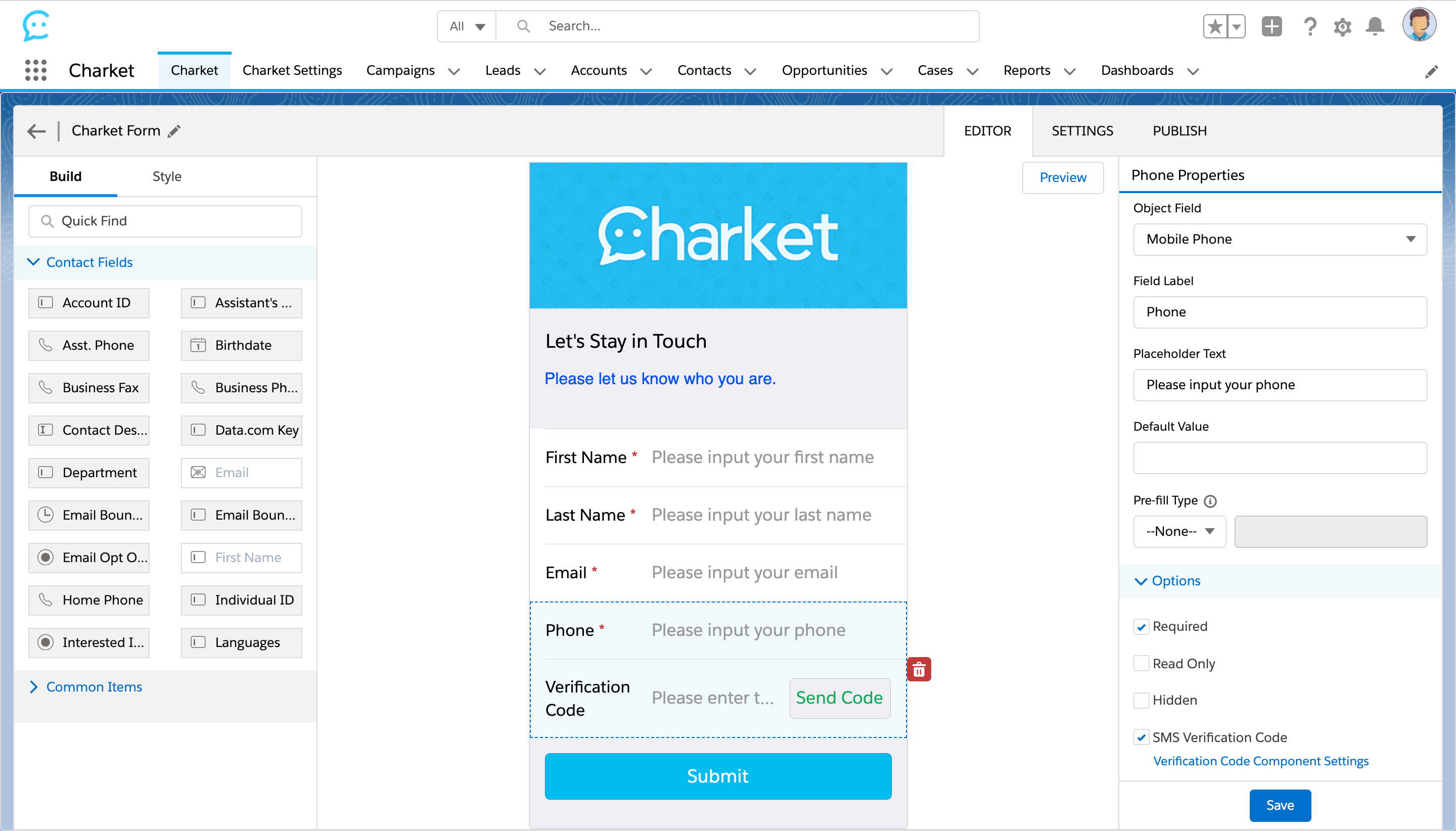Switch to the PUBLISH tab
Image resolution: width=1456 pixels, height=831 pixels.
tap(1179, 131)
